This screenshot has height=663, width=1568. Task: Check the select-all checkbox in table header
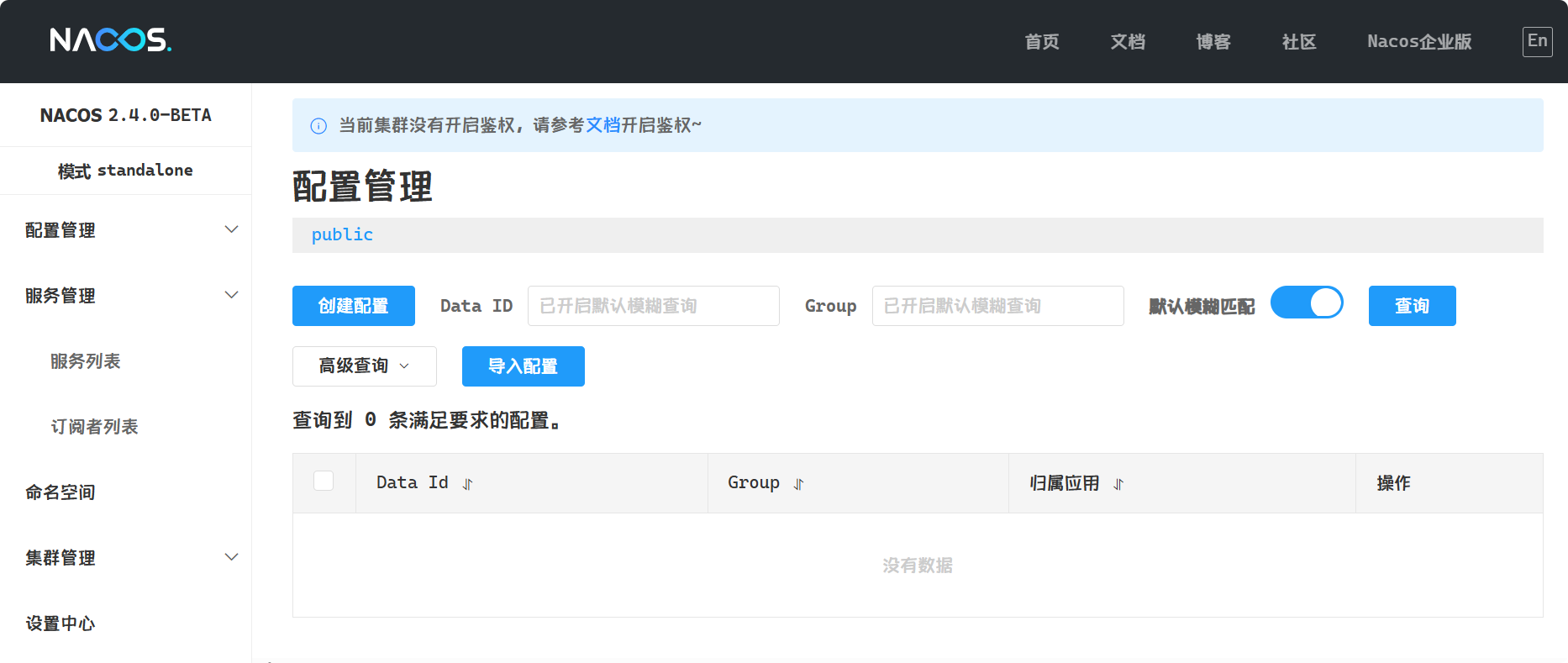324,481
